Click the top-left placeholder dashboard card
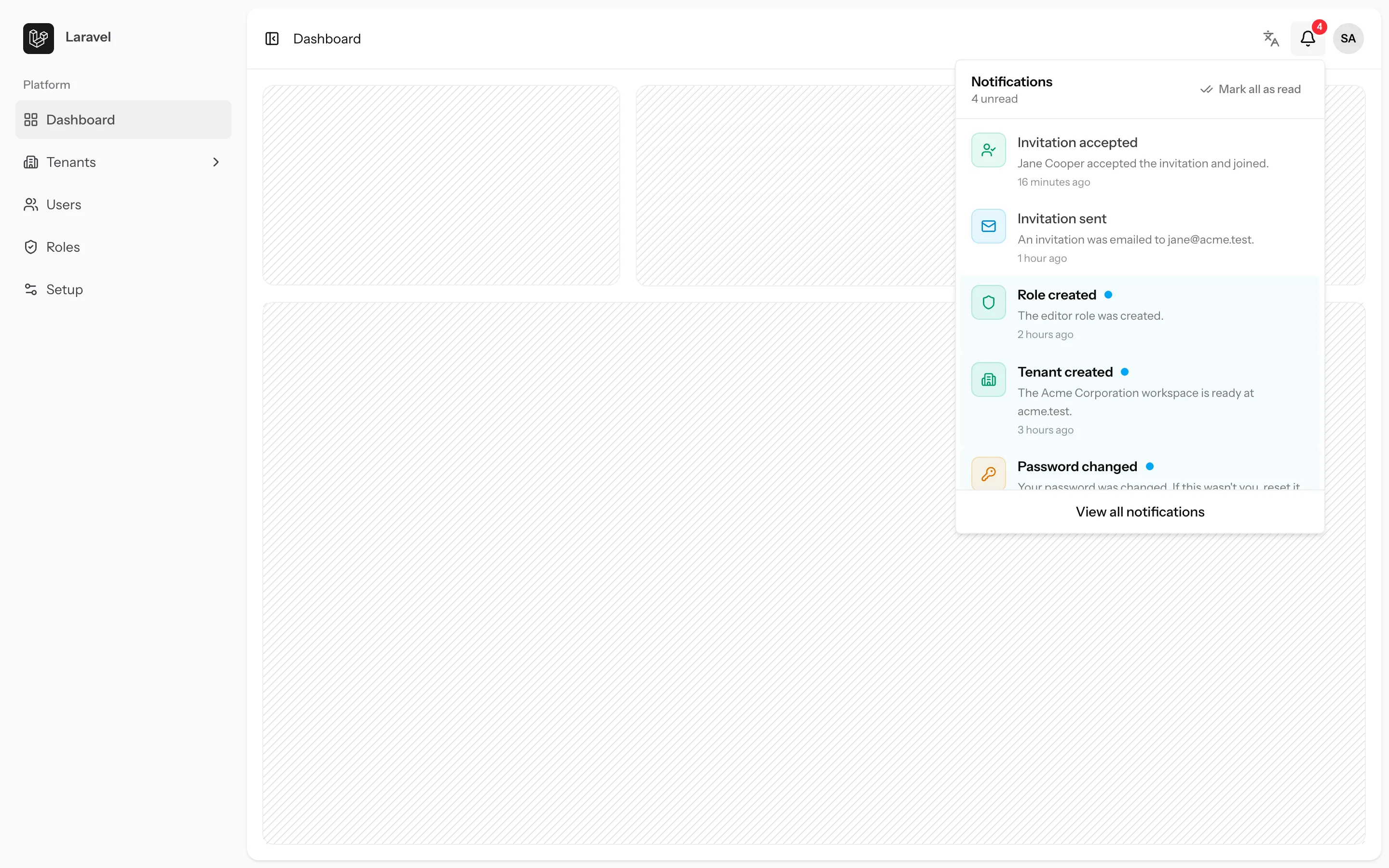The height and width of the screenshot is (868, 1389). tap(441, 186)
